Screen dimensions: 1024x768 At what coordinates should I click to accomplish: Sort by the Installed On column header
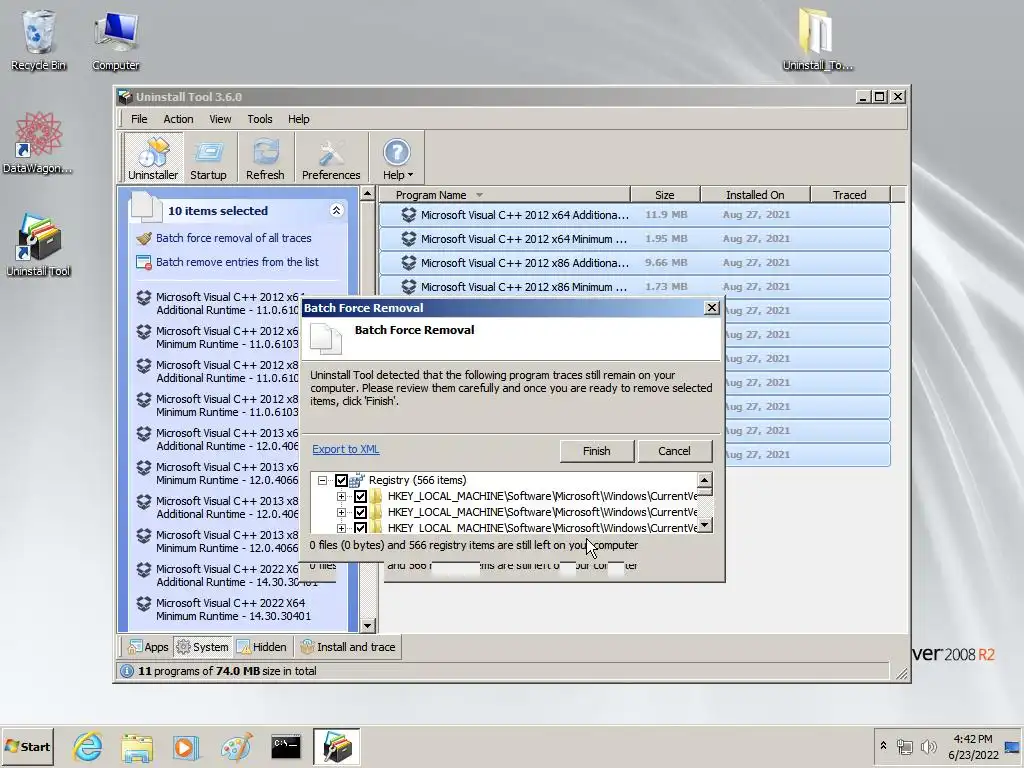pos(755,195)
